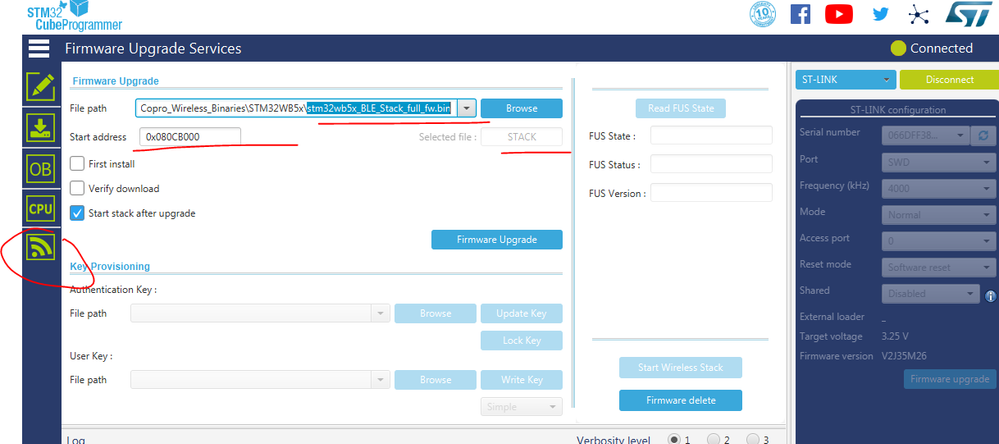Screen dimensions: 999x444
Task: Open the Mode Normal dropdown
Action: tap(939, 215)
